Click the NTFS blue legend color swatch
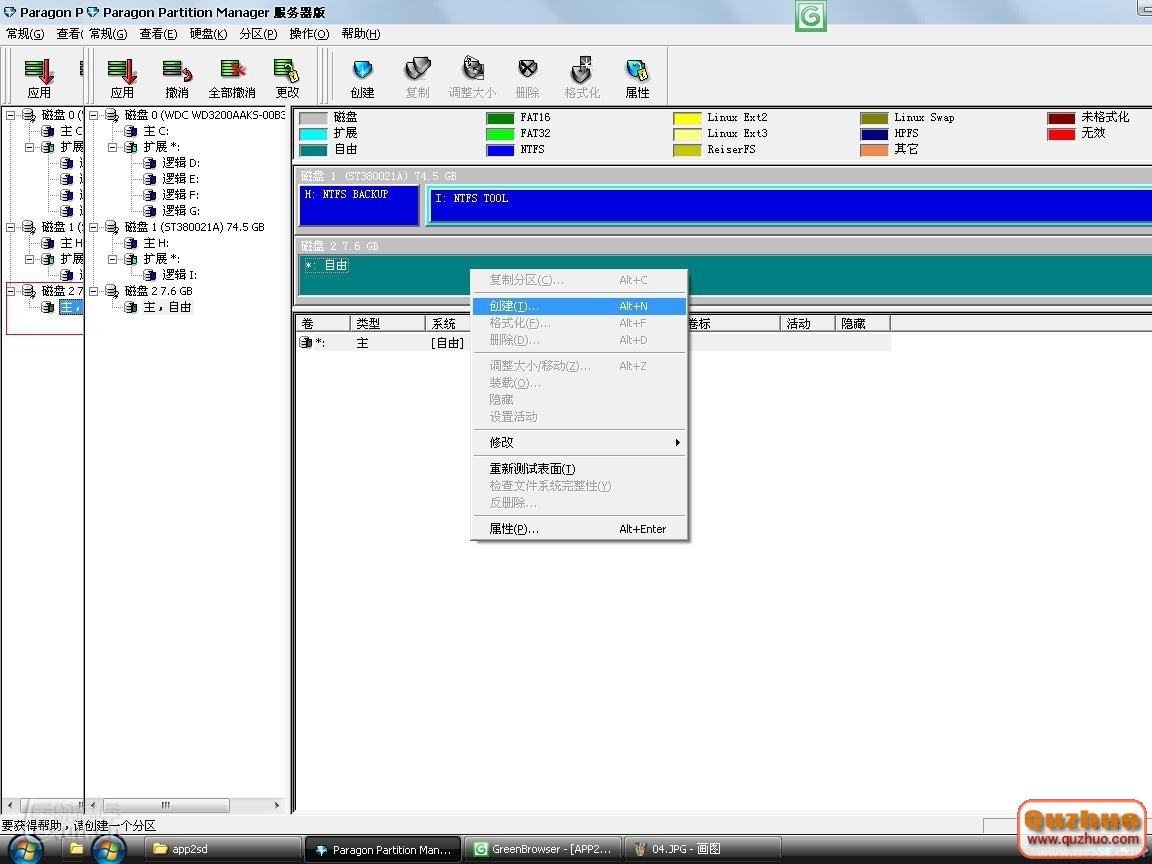 [500, 150]
